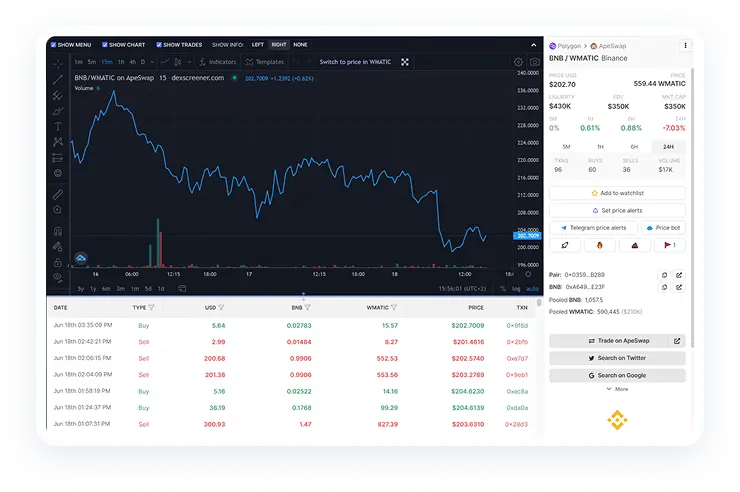Set show info position to LEFT
740x492 pixels.
click(258, 45)
